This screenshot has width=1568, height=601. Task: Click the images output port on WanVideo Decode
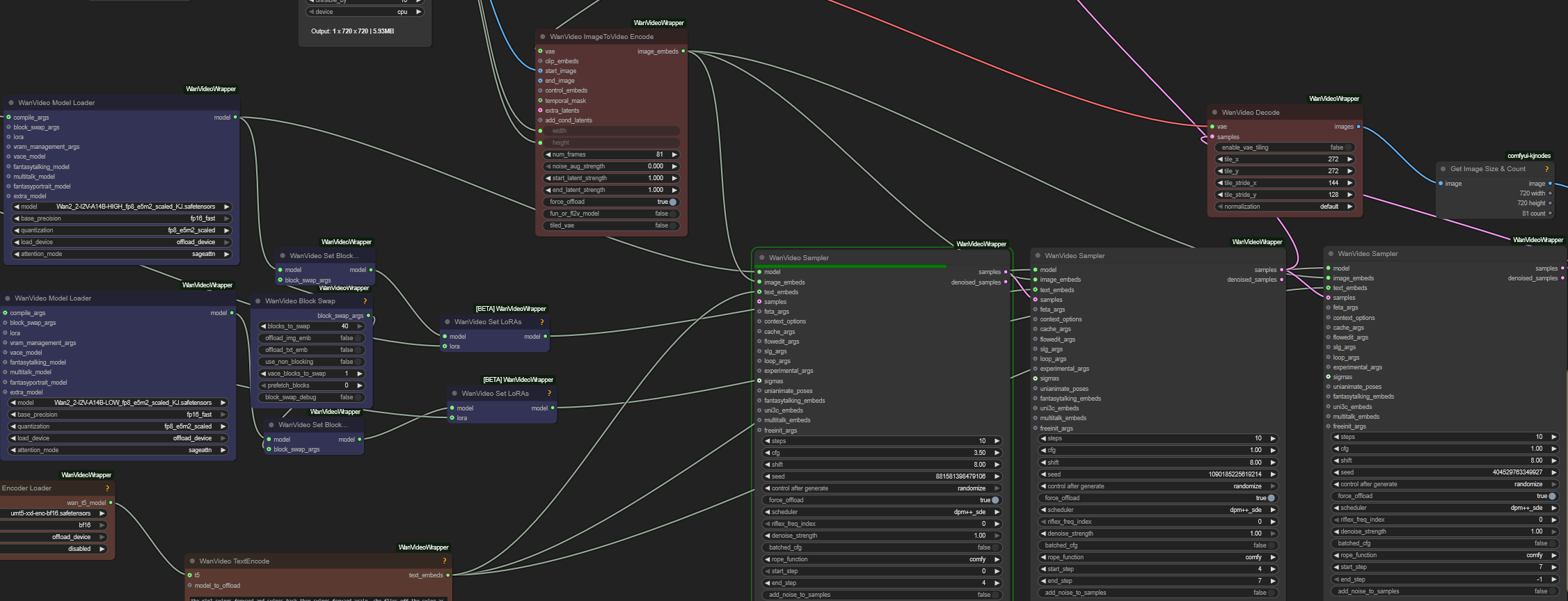point(1358,127)
